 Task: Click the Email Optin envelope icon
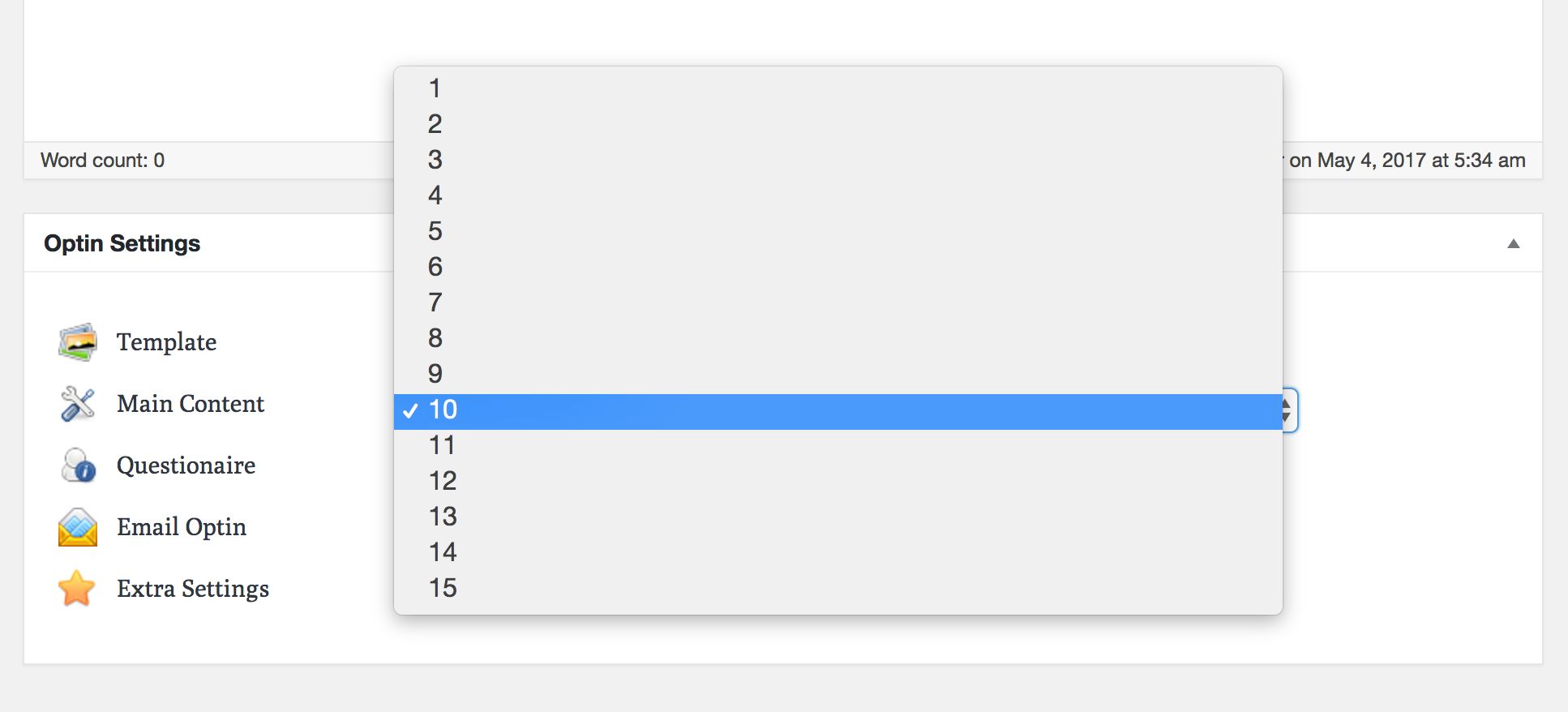(x=78, y=527)
